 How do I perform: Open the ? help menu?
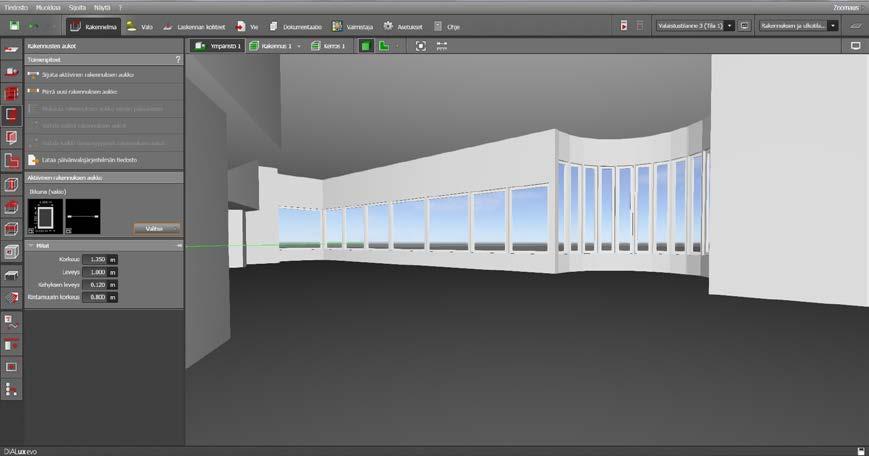[120, 8]
